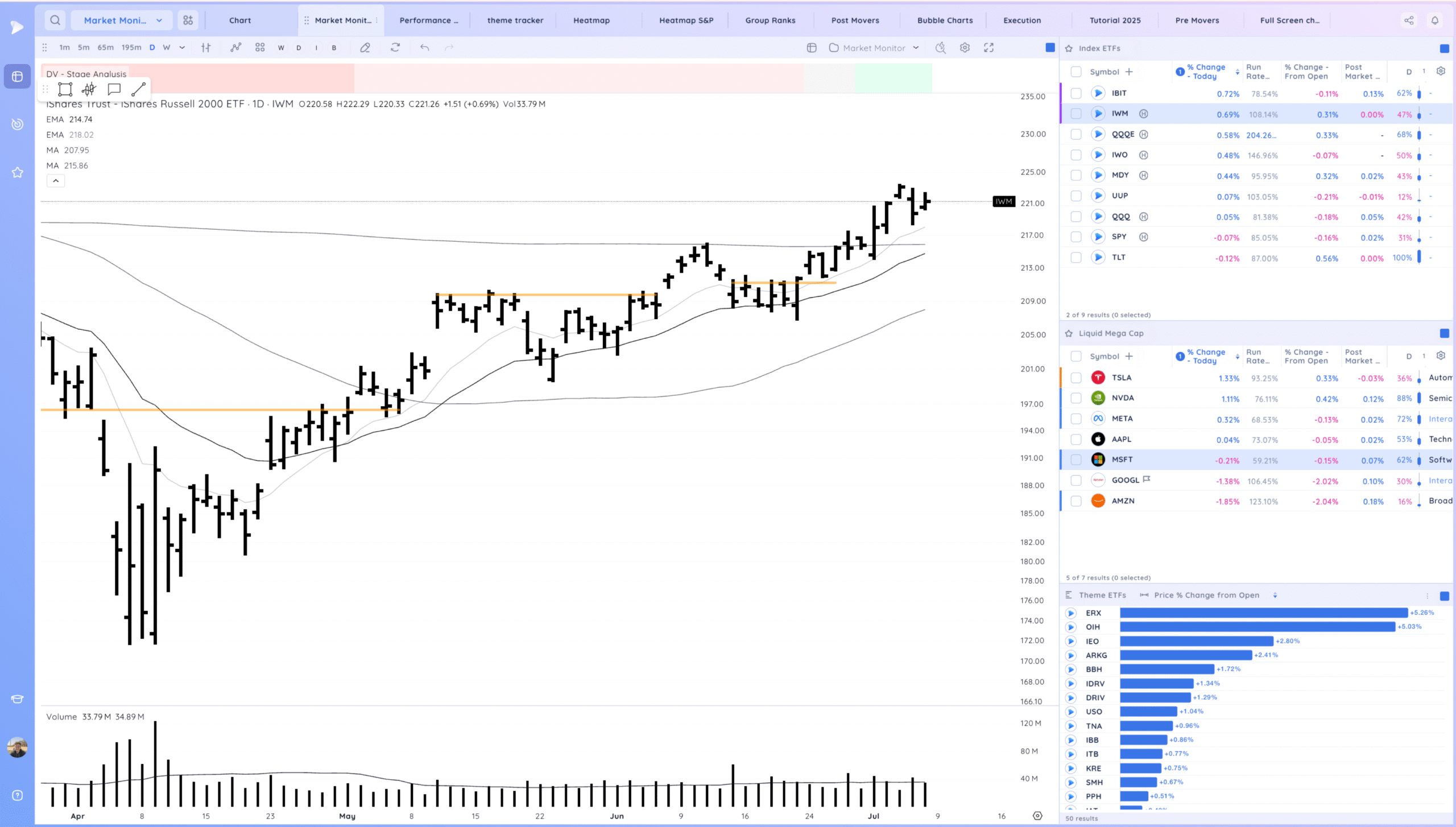Click the blue link color square on chart
Screen dimensions: 1456x827
click(x=1050, y=48)
